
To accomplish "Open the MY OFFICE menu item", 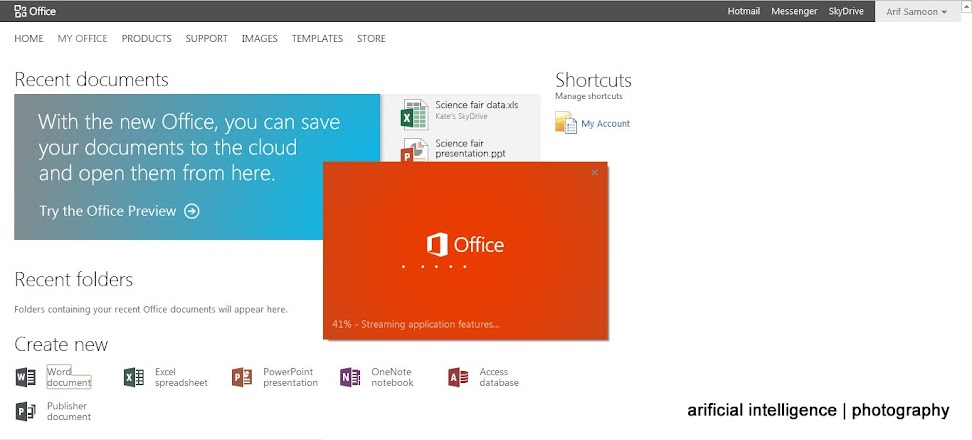I will click(x=82, y=38).
